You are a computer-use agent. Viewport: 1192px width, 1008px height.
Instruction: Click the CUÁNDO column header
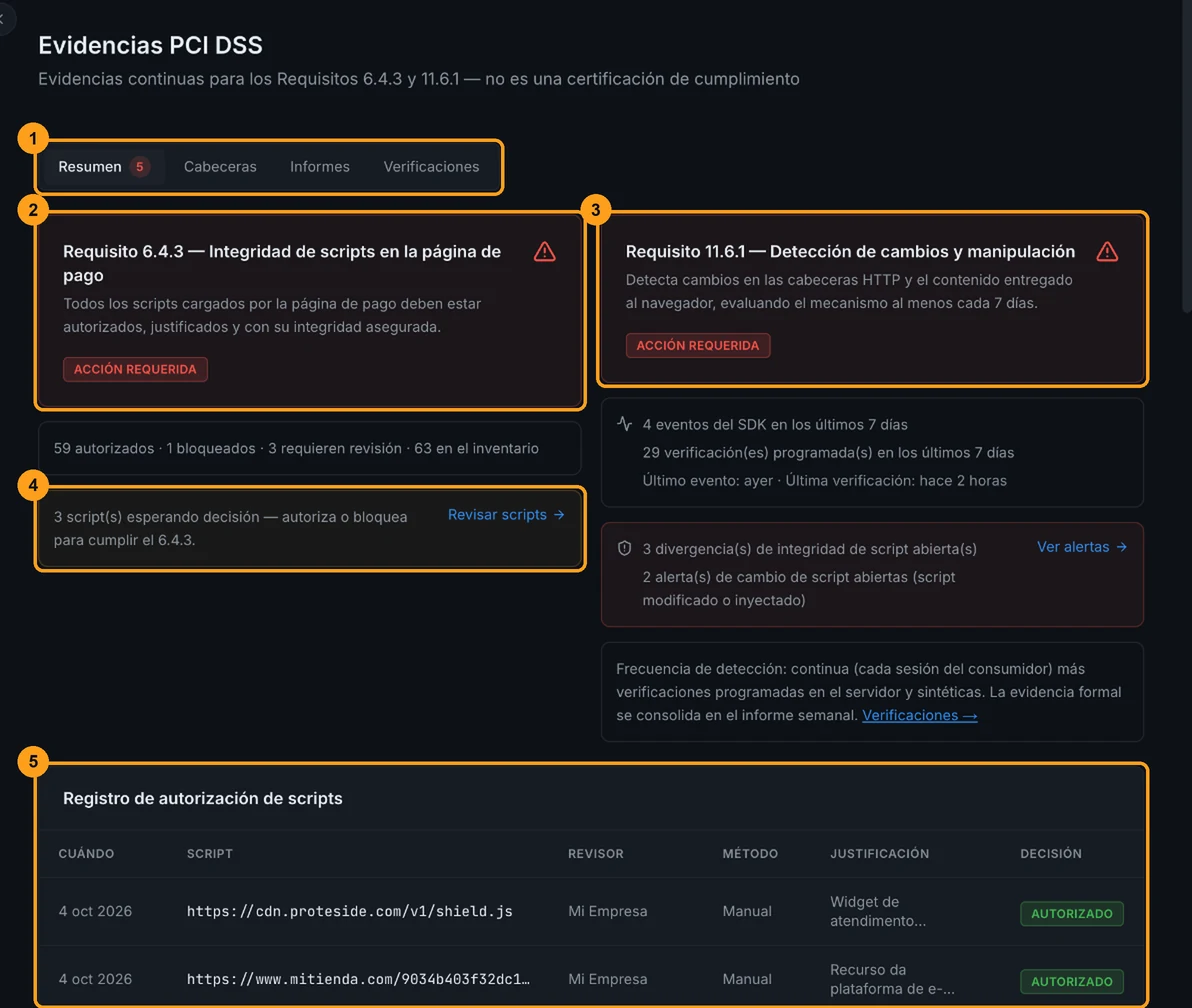[x=86, y=854]
